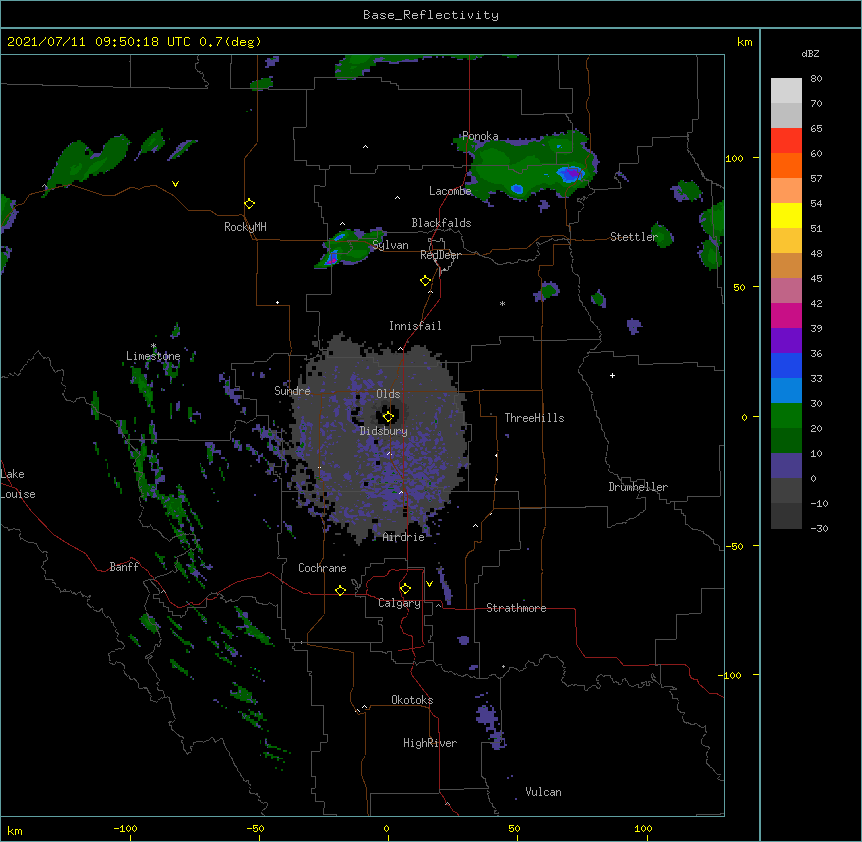
Task: Choose the bright blue swatch below label 36
Action: click(x=786, y=365)
